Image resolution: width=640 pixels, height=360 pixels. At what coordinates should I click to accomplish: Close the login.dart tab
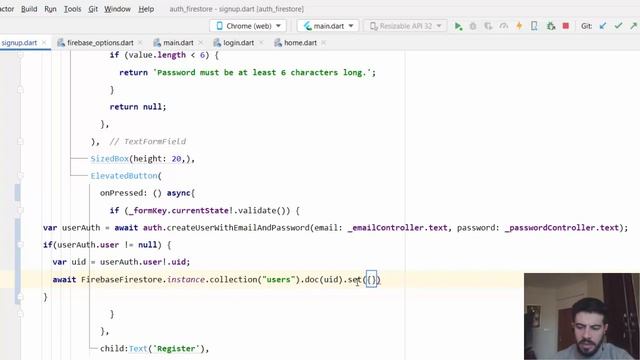[261, 43]
